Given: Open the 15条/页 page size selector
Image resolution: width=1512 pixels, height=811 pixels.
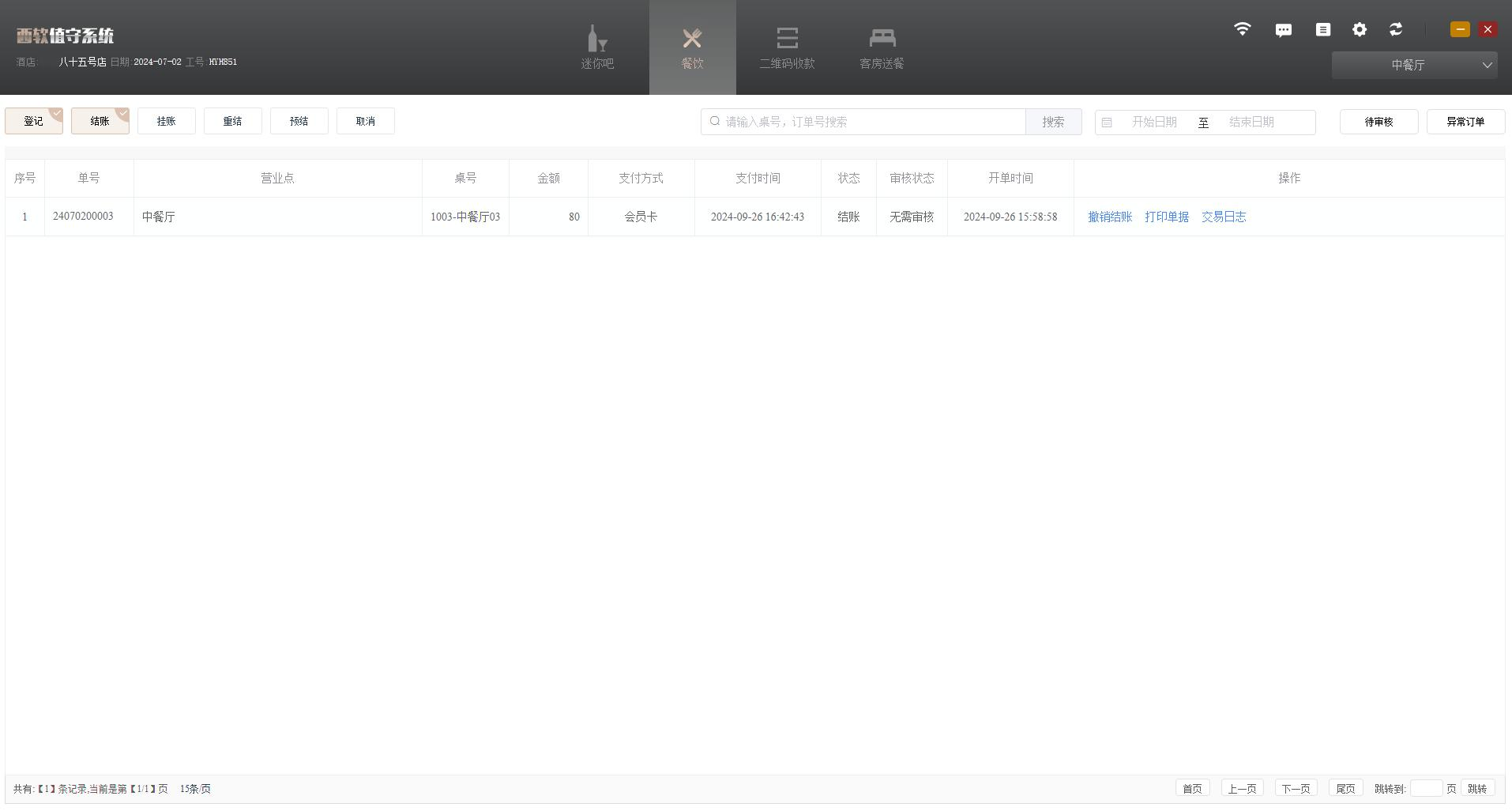Looking at the screenshot, I should [195, 789].
